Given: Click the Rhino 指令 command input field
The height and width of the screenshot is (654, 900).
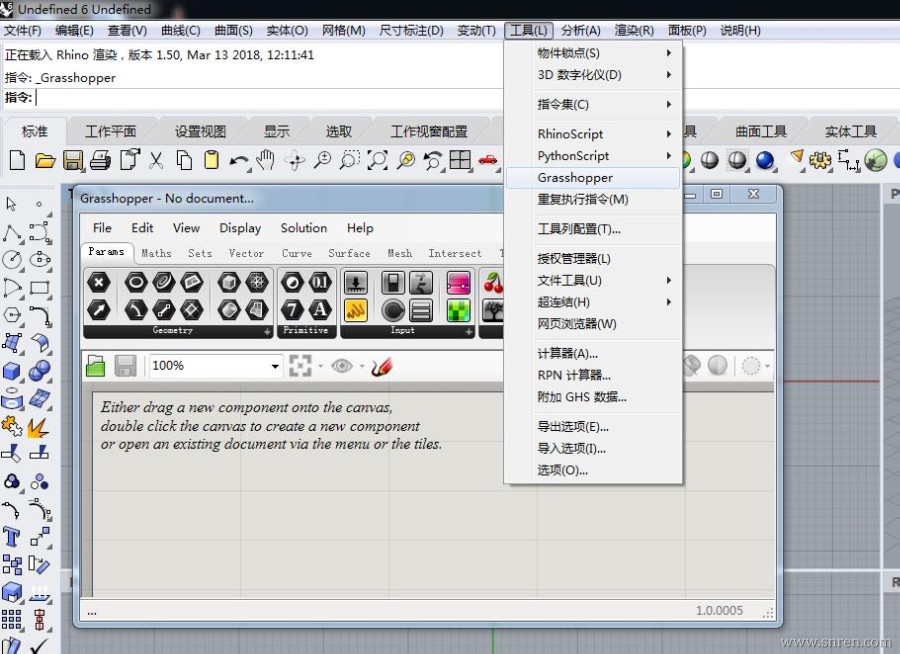Looking at the screenshot, I should point(270,98).
